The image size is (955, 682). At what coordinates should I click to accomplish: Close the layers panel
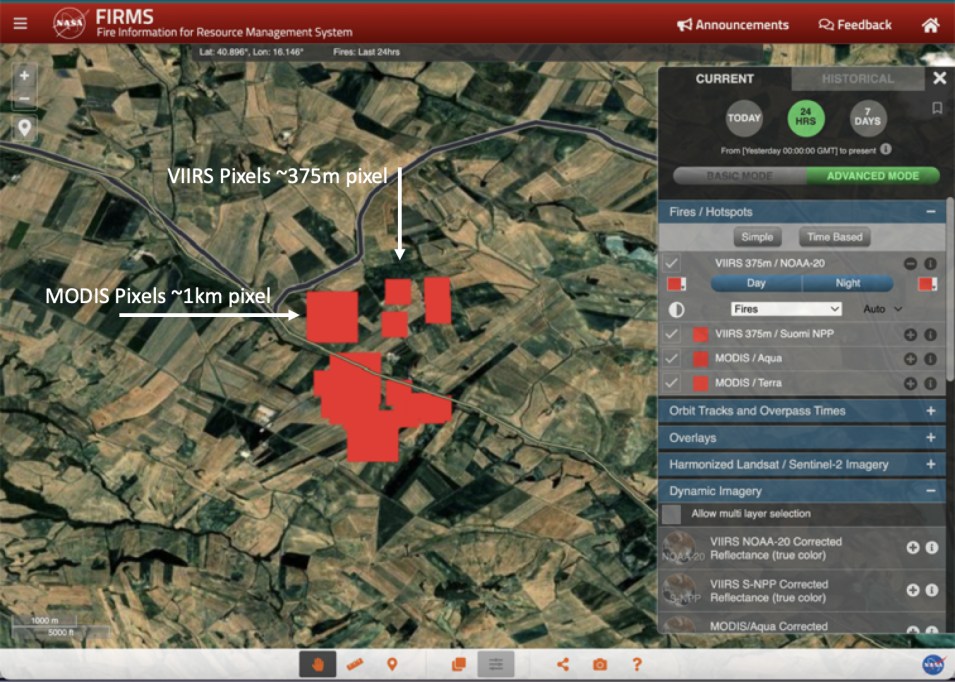coord(939,78)
